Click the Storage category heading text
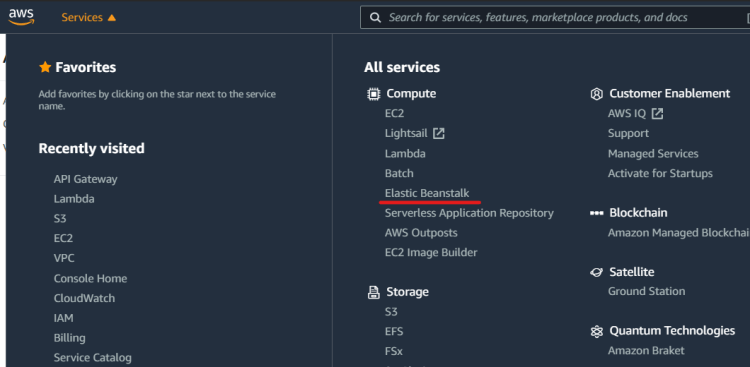Image resolution: width=750 pixels, height=367 pixels. click(408, 292)
